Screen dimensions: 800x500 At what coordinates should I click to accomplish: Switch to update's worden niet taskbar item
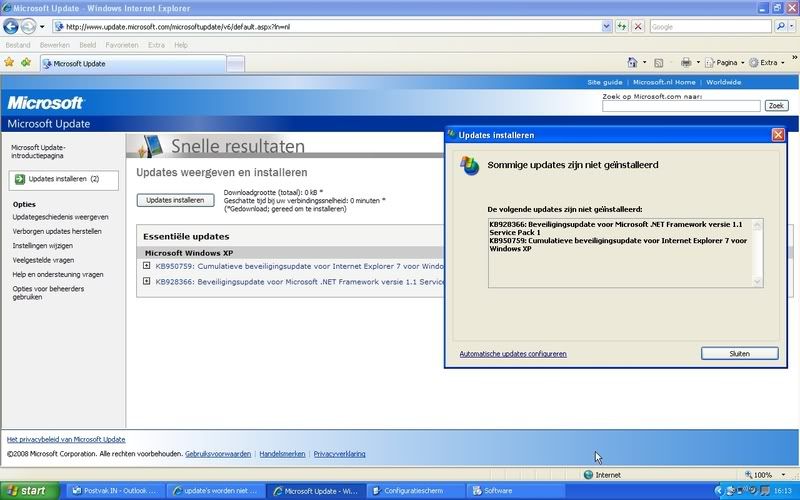coord(216,491)
